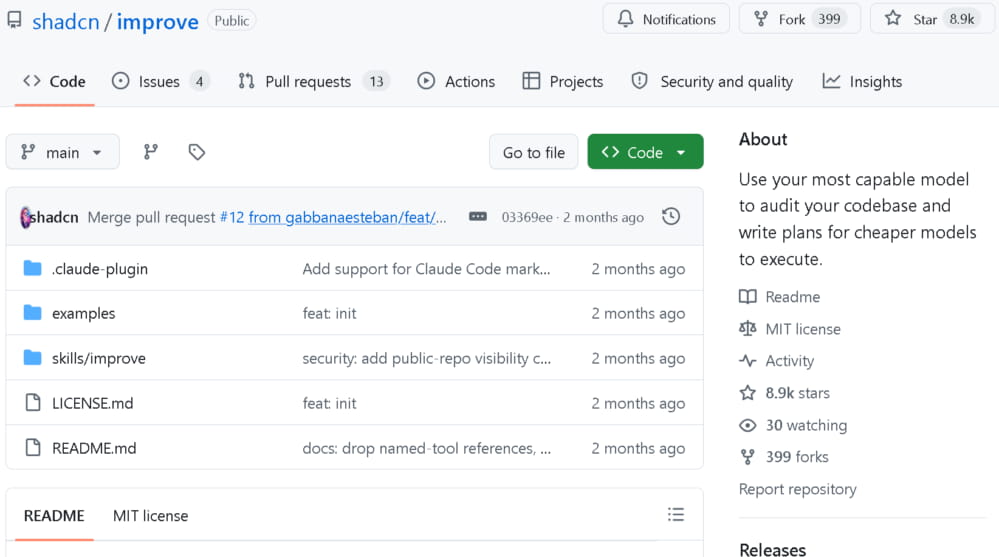Open the improve repository link
The width and height of the screenshot is (999, 557).
pos(157,22)
